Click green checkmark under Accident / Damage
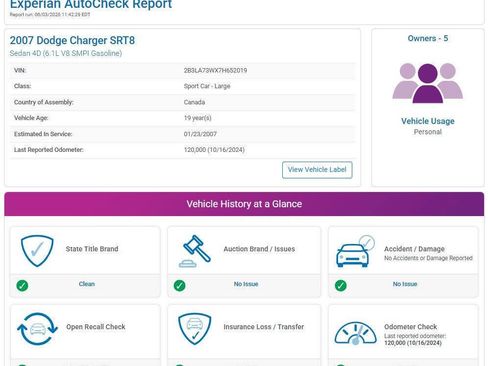Viewport: 488px width, 366px height. pos(341,286)
